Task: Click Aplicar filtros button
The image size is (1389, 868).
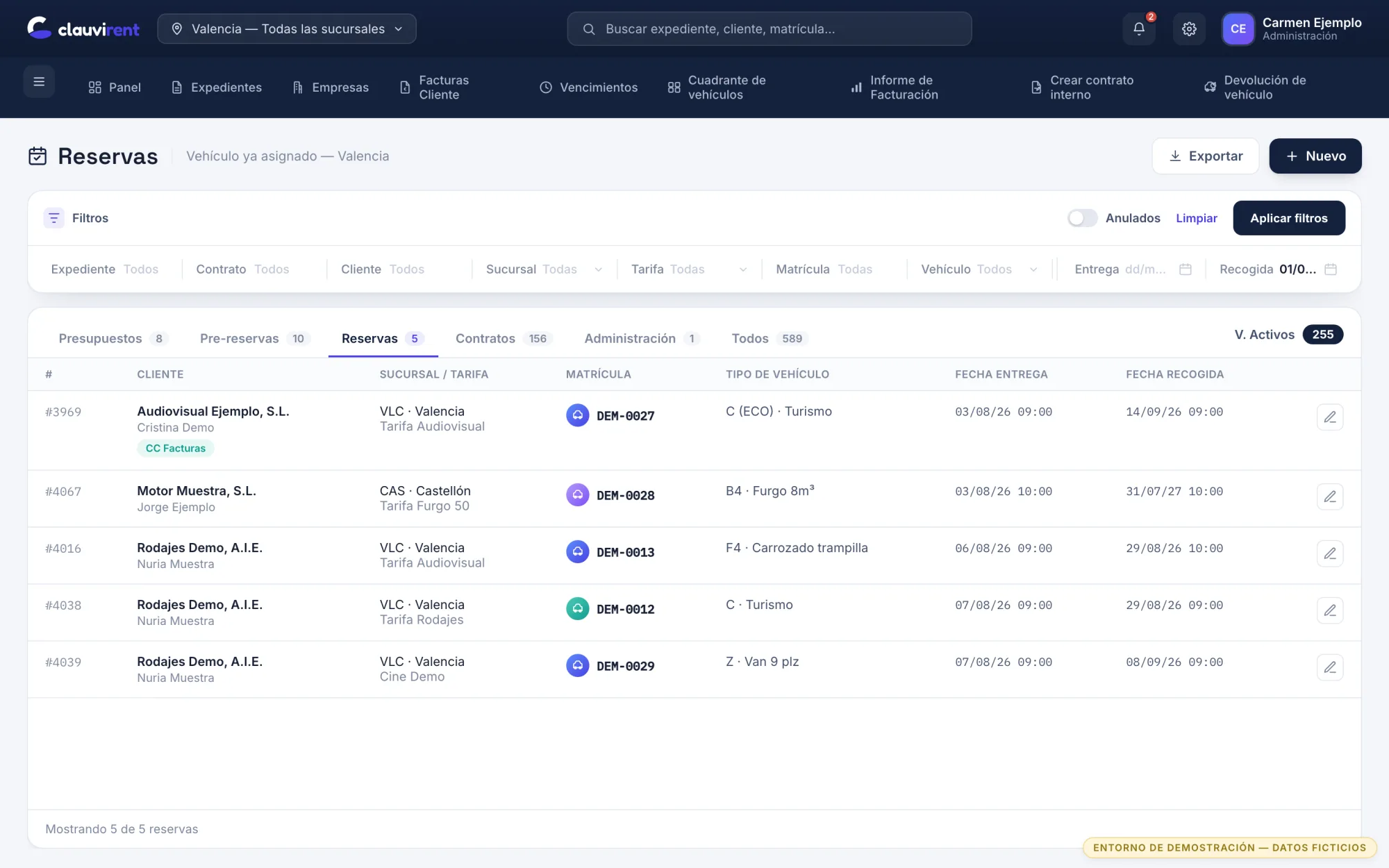Action: 1289,218
